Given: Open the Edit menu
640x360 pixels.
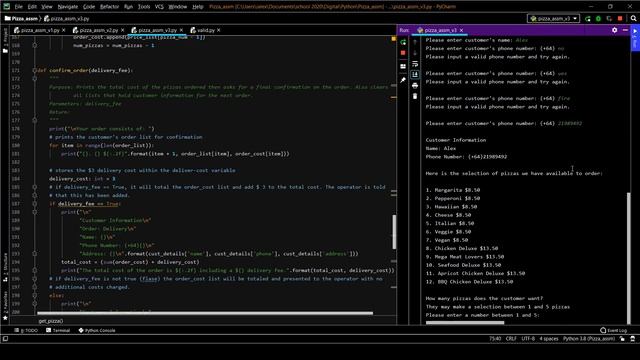Looking at the screenshot, I should pyautogui.click(x=32, y=7).
